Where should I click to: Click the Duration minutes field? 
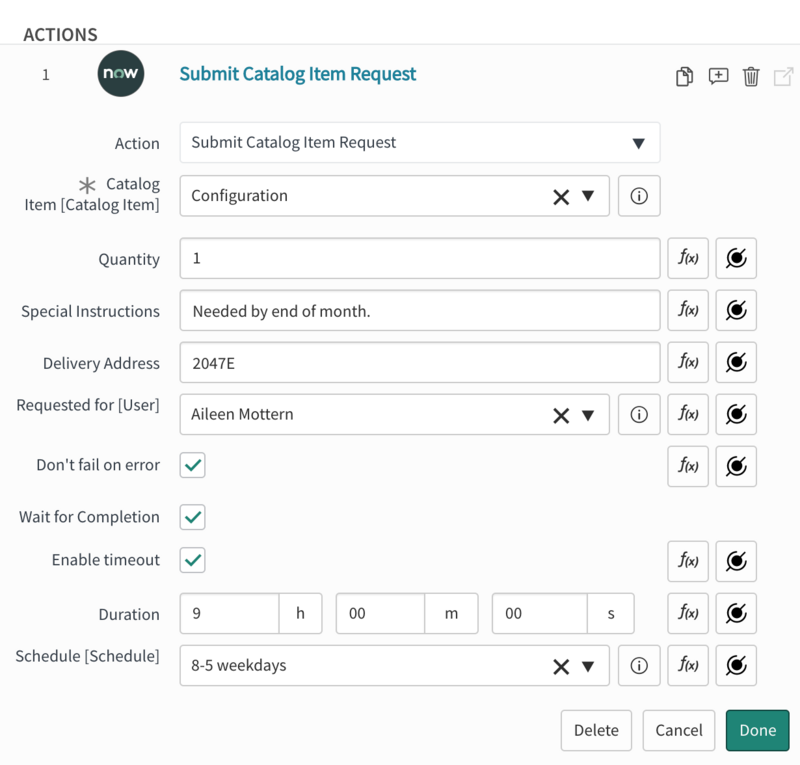click(x=380, y=613)
